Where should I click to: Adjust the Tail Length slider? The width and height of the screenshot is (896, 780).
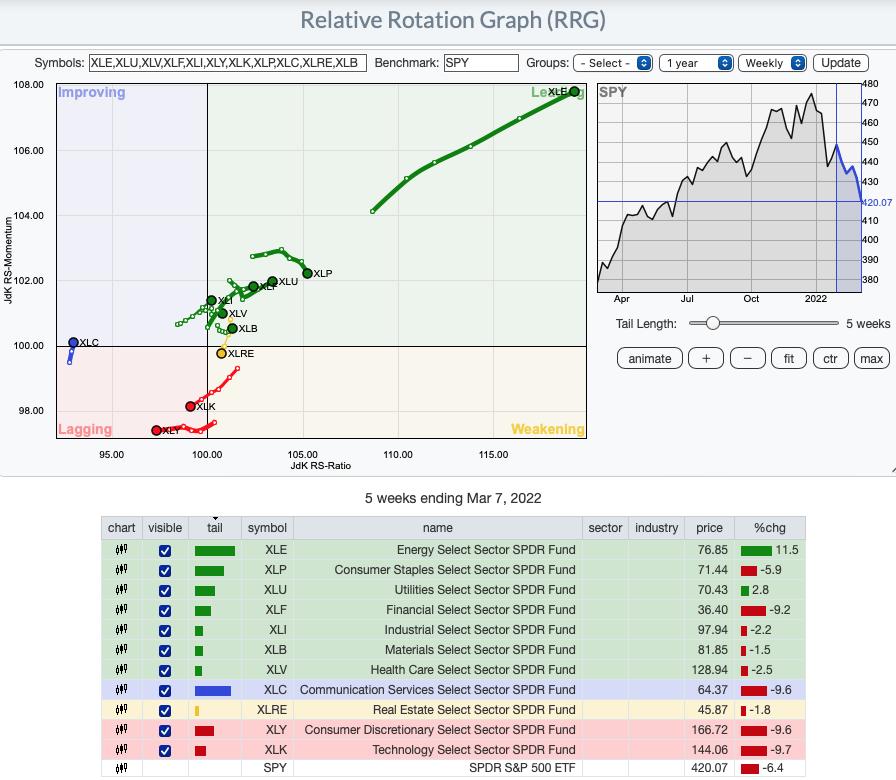pos(712,323)
